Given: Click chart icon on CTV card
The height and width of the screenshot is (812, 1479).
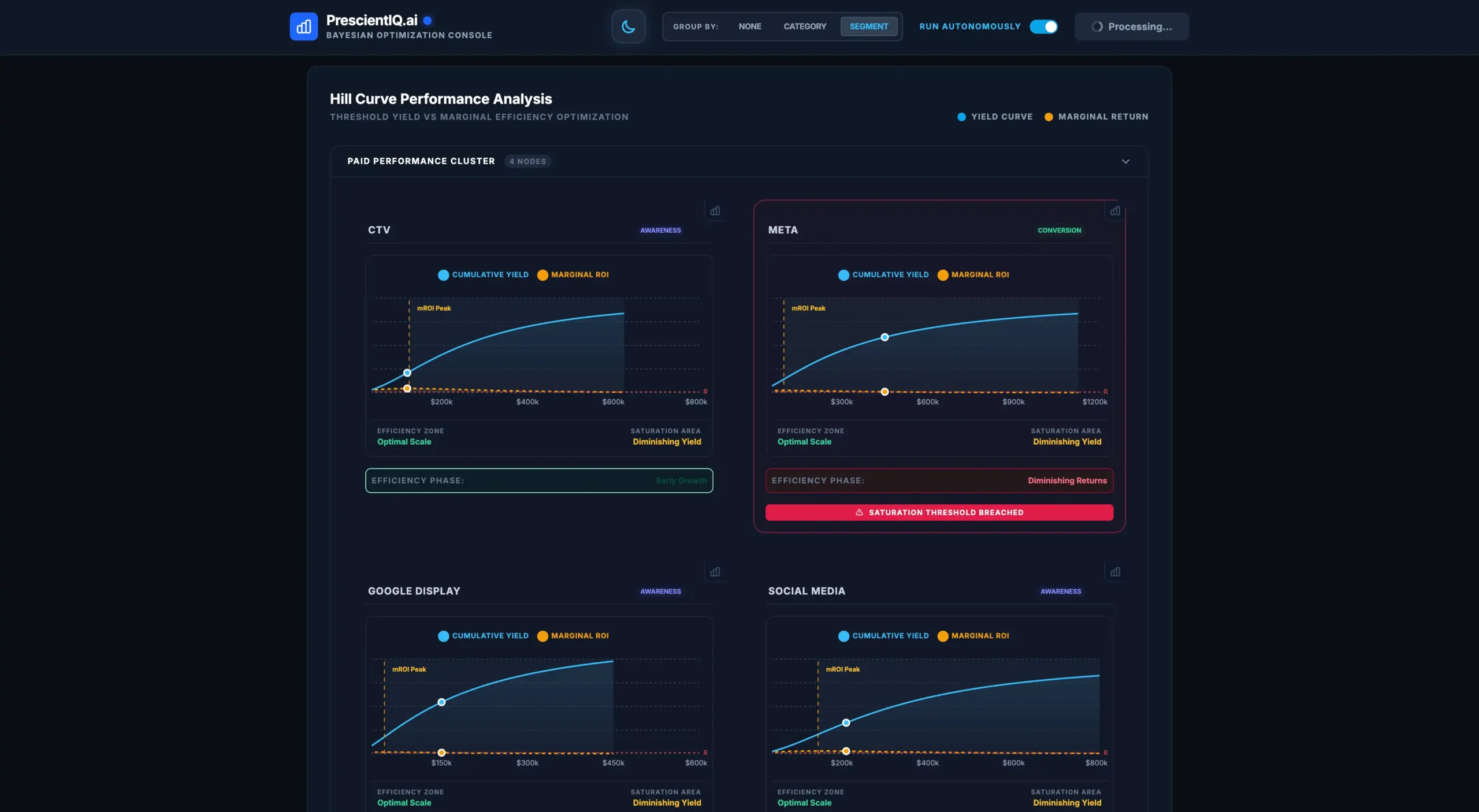Looking at the screenshot, I should pyautogui.click(x=715, y=211).
